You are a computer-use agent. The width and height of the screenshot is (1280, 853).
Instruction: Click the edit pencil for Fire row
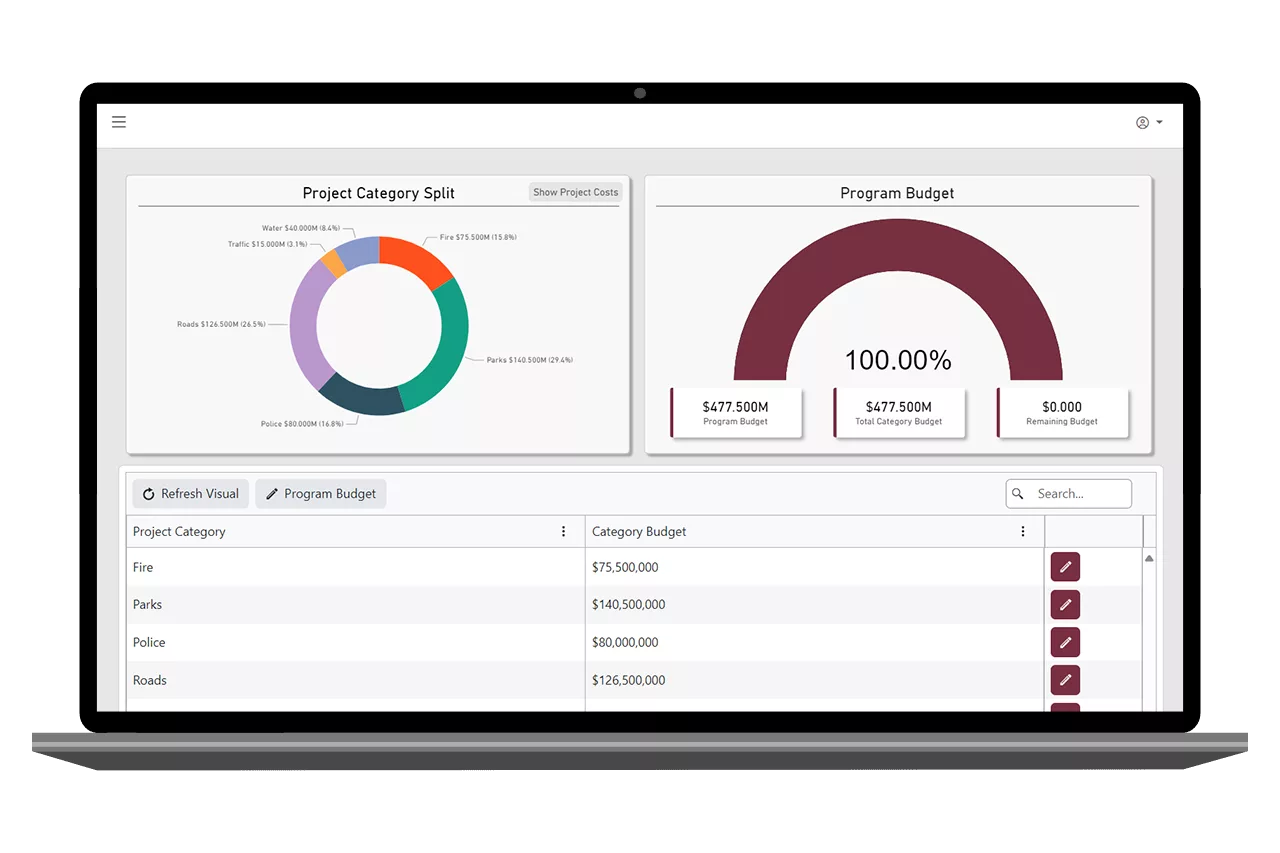pos(1065,567)
